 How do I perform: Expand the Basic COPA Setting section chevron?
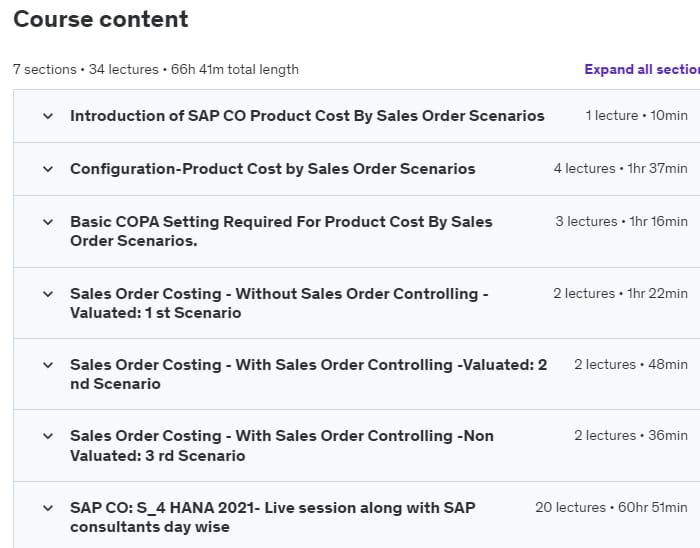[x=48, y=222]
